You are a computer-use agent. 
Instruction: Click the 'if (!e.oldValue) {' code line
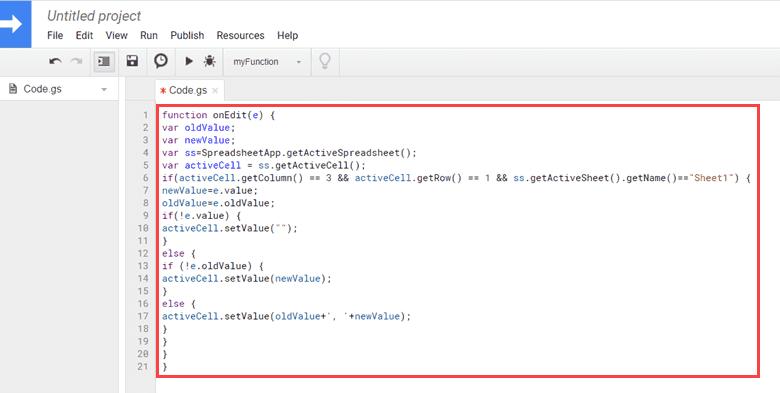[x=213, y=266]
